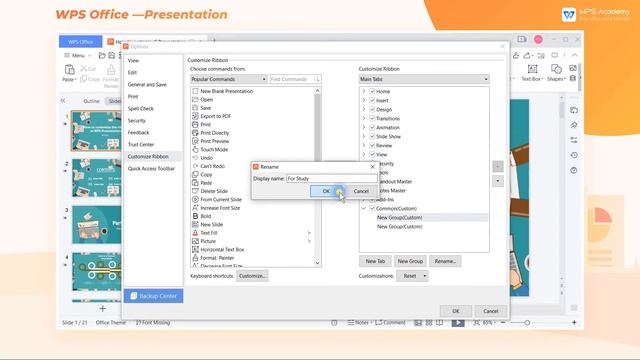Select Edit in Options sidebar

click(x=132, y=72)
